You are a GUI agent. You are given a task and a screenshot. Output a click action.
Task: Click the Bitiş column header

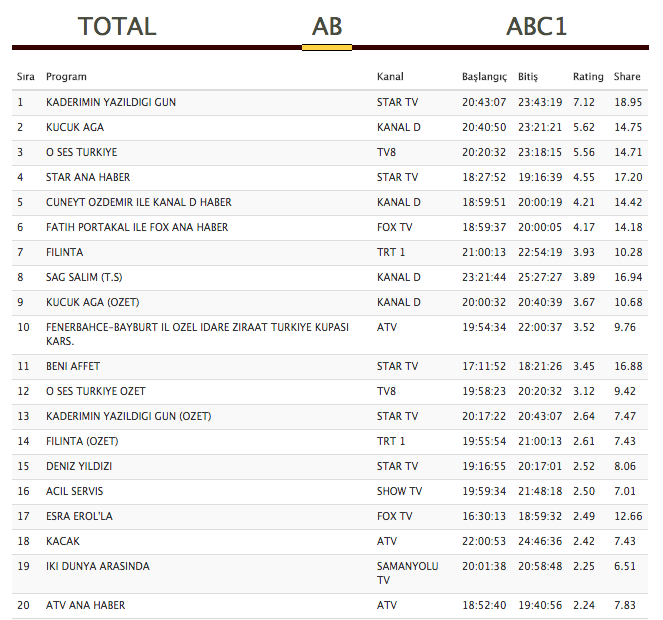pyautogui.click(x=528, y=77)
